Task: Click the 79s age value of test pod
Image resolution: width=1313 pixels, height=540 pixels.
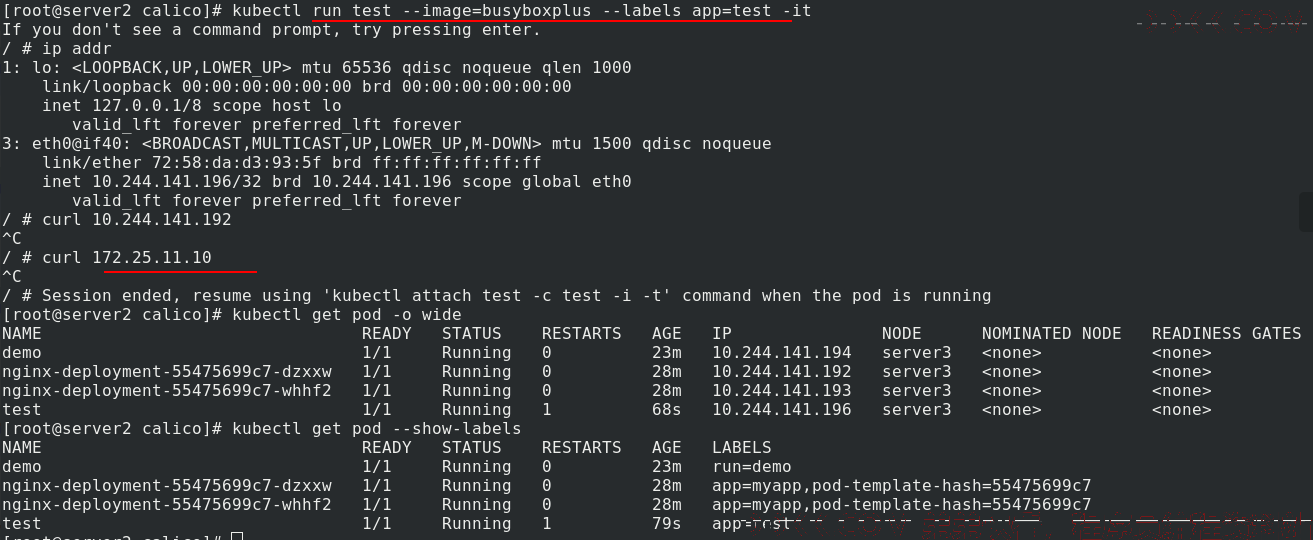Action: point(667,524)
